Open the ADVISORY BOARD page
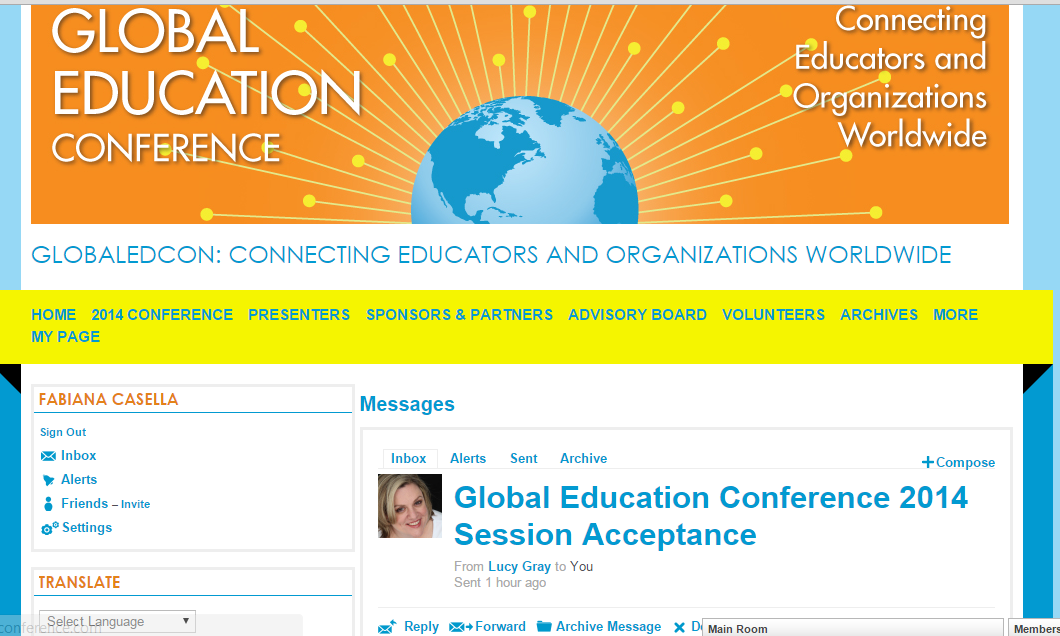The image size is (1060, 636). pyautogui.click(x=637, y=315)
